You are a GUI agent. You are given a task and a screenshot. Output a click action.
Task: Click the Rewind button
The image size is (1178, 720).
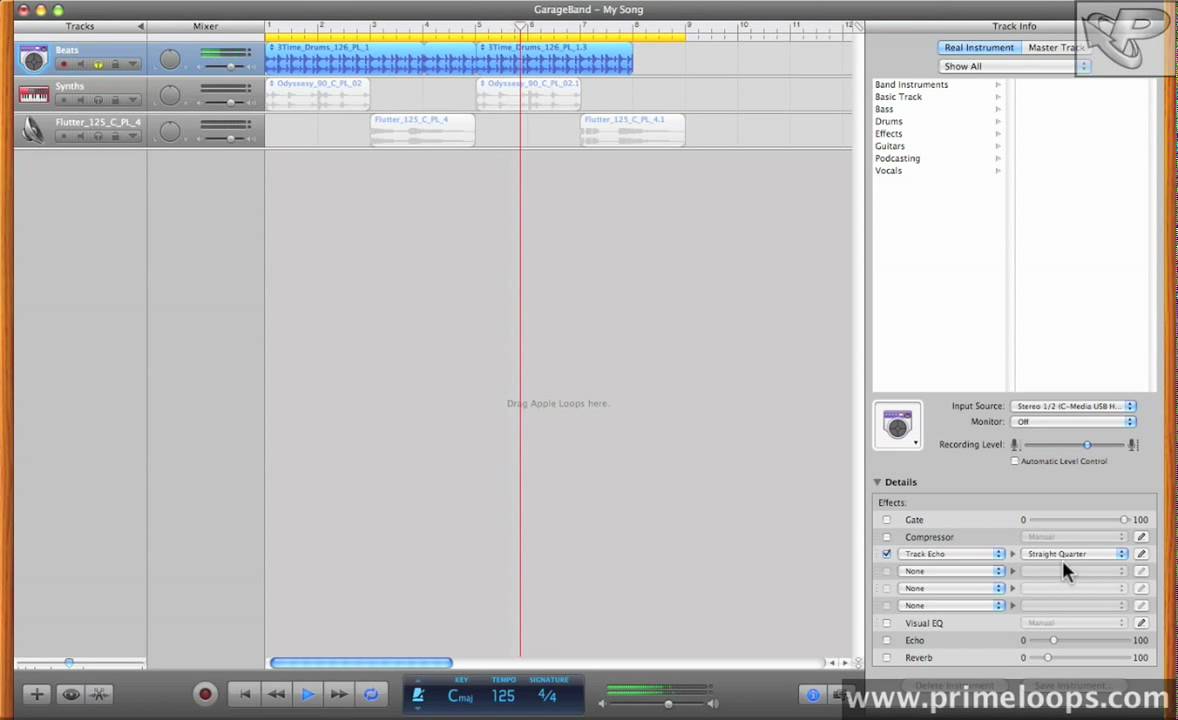(276, 694)
